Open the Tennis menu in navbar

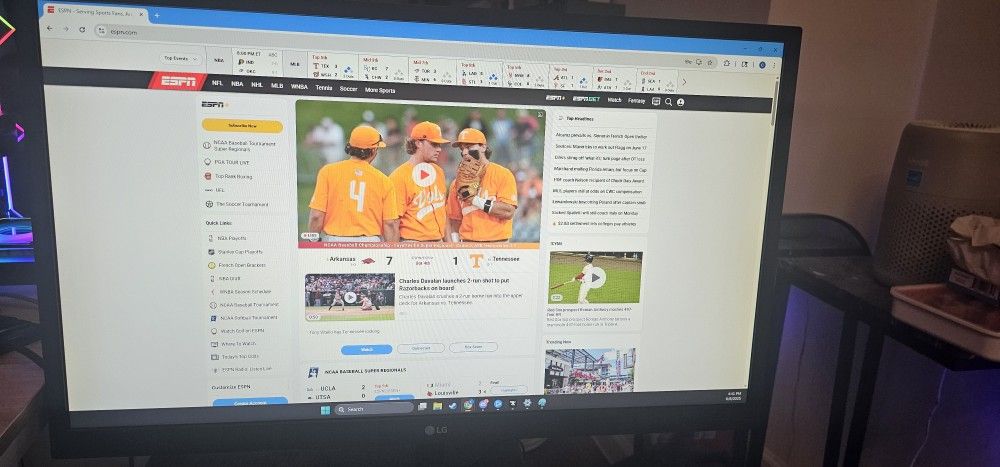tap(324, 87)
